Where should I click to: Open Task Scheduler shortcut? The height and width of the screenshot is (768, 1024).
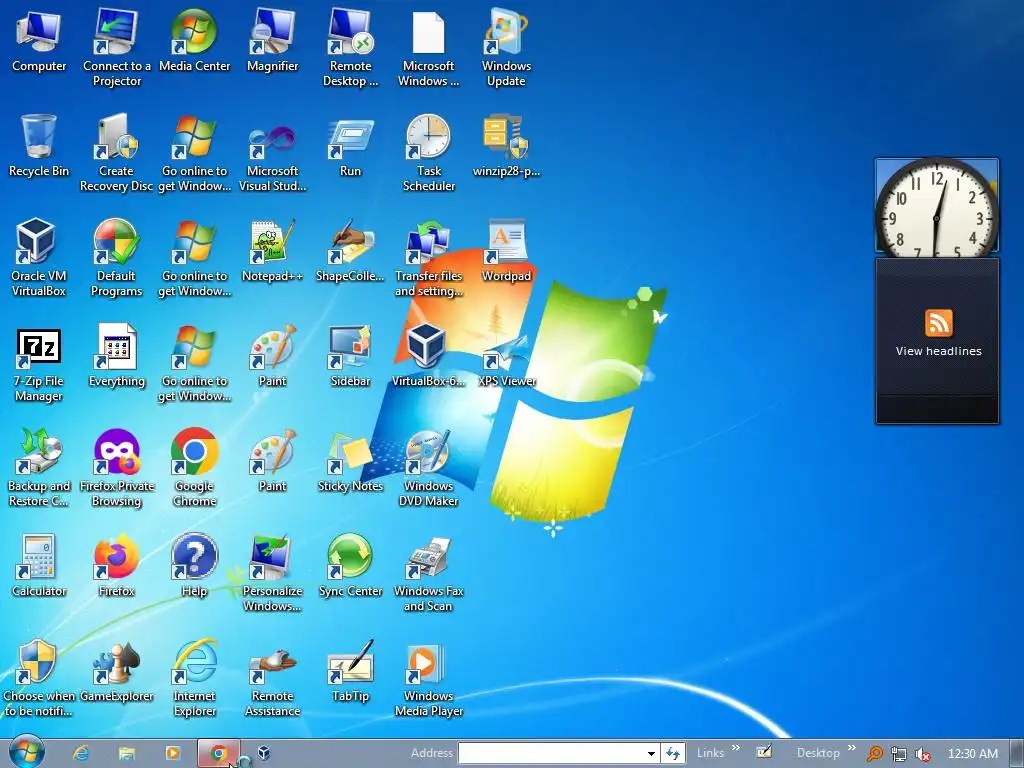(x=428, y=152)
